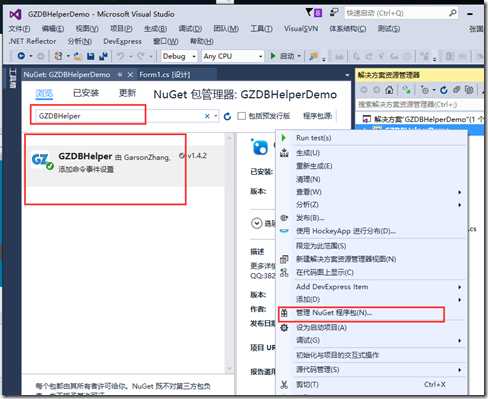Select the GZDBHelper package in results list
This screenshot has width=488, height=399.
click(125, 166)
